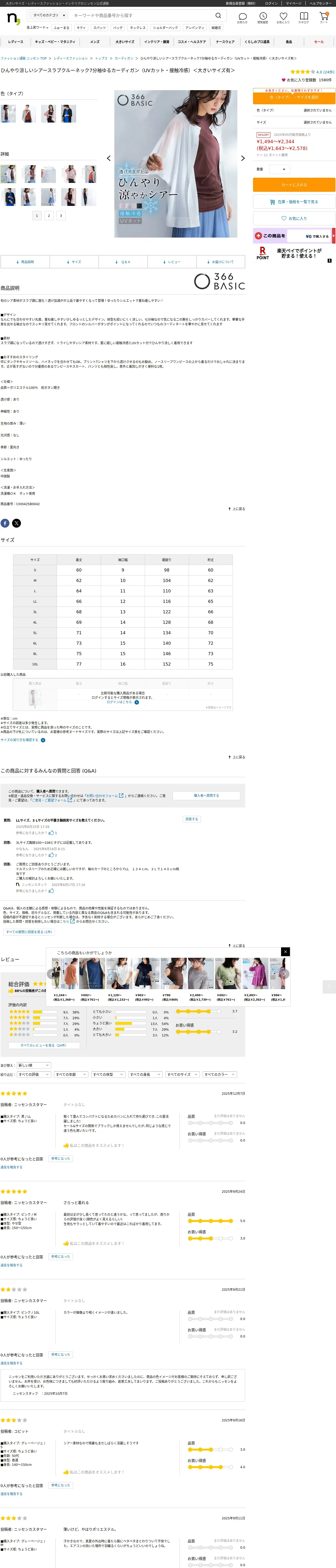Click thumbs-up on ニッセンスタッフ answer

coord(51,891)
